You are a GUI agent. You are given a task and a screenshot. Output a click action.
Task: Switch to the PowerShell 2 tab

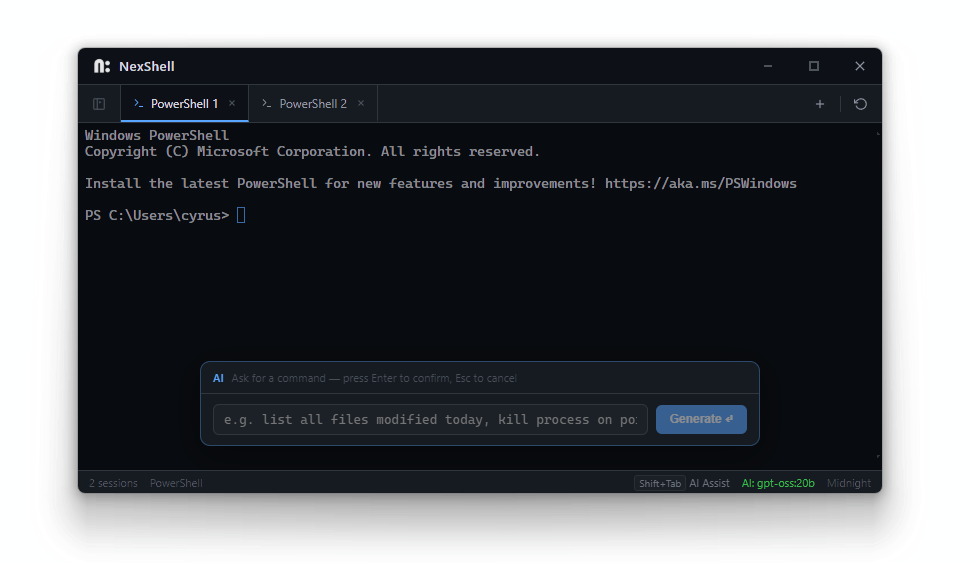coord(313,104)
